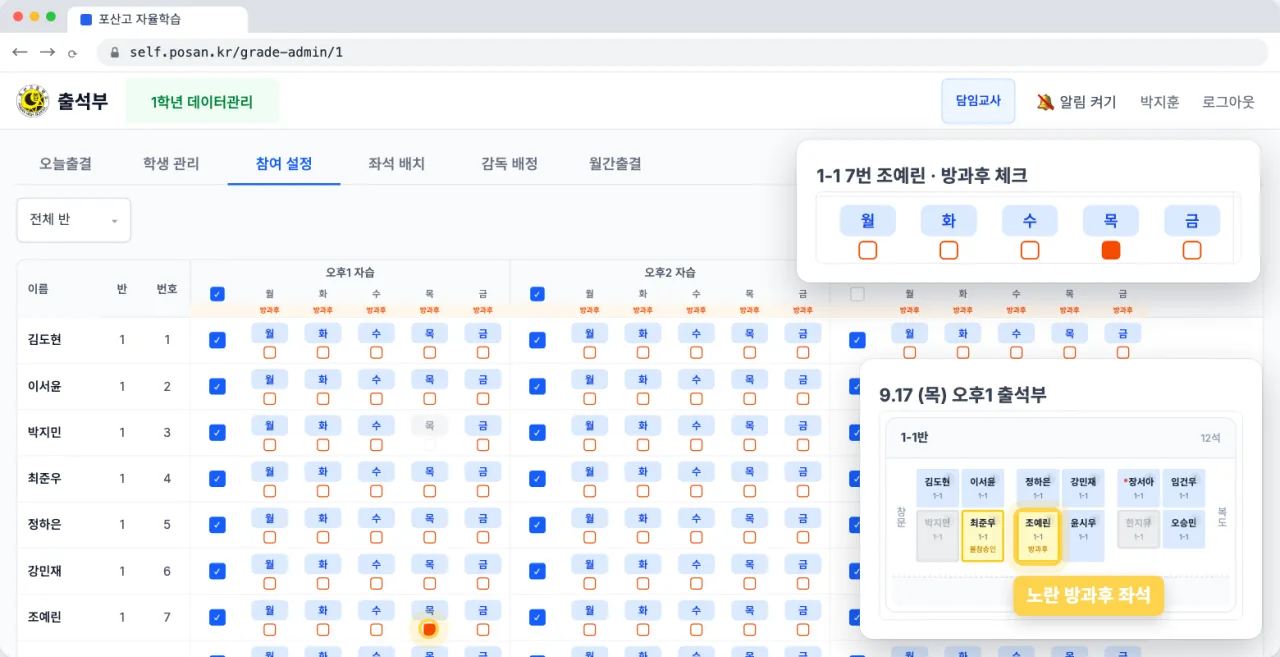Click the 1학년 데이터관리 button

[202, 101]
